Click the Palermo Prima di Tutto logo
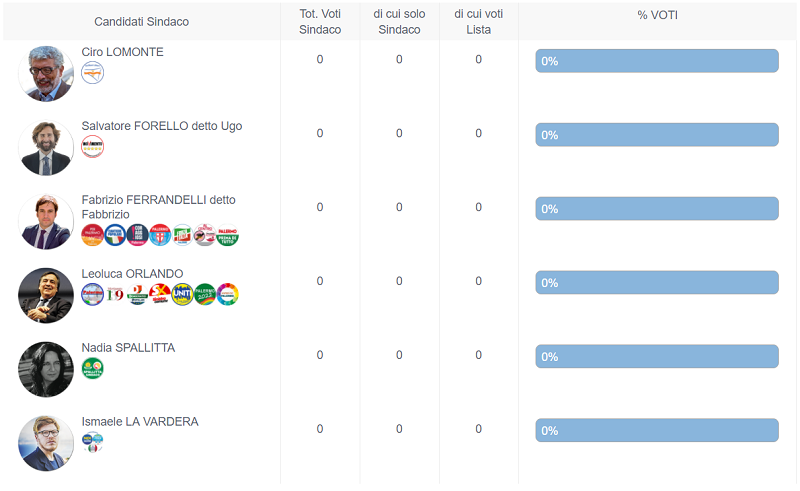 (228, 235)
